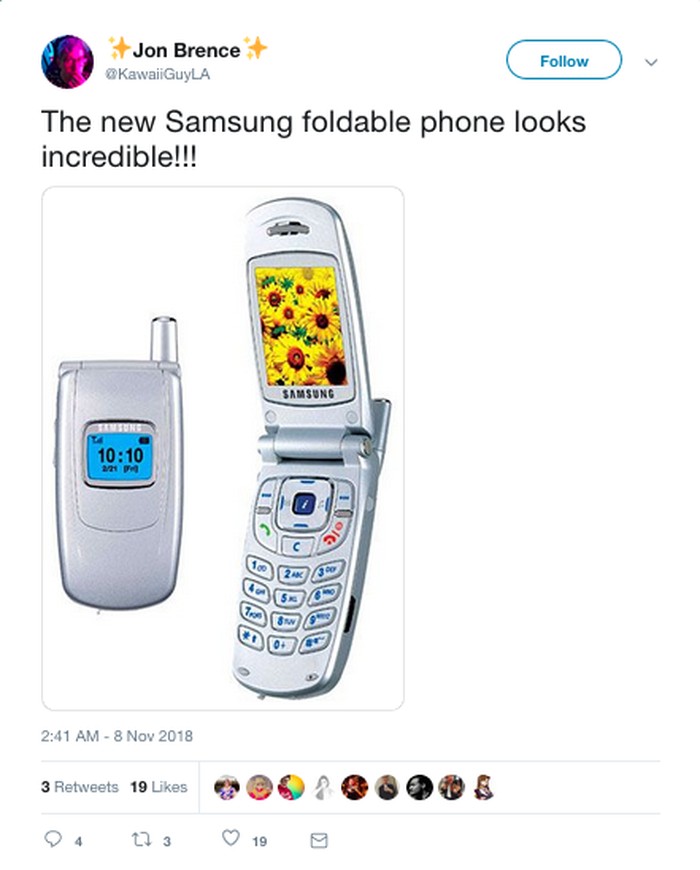
Task: Open the Samsung flip phone image
Action: click(x=223, y=448)
